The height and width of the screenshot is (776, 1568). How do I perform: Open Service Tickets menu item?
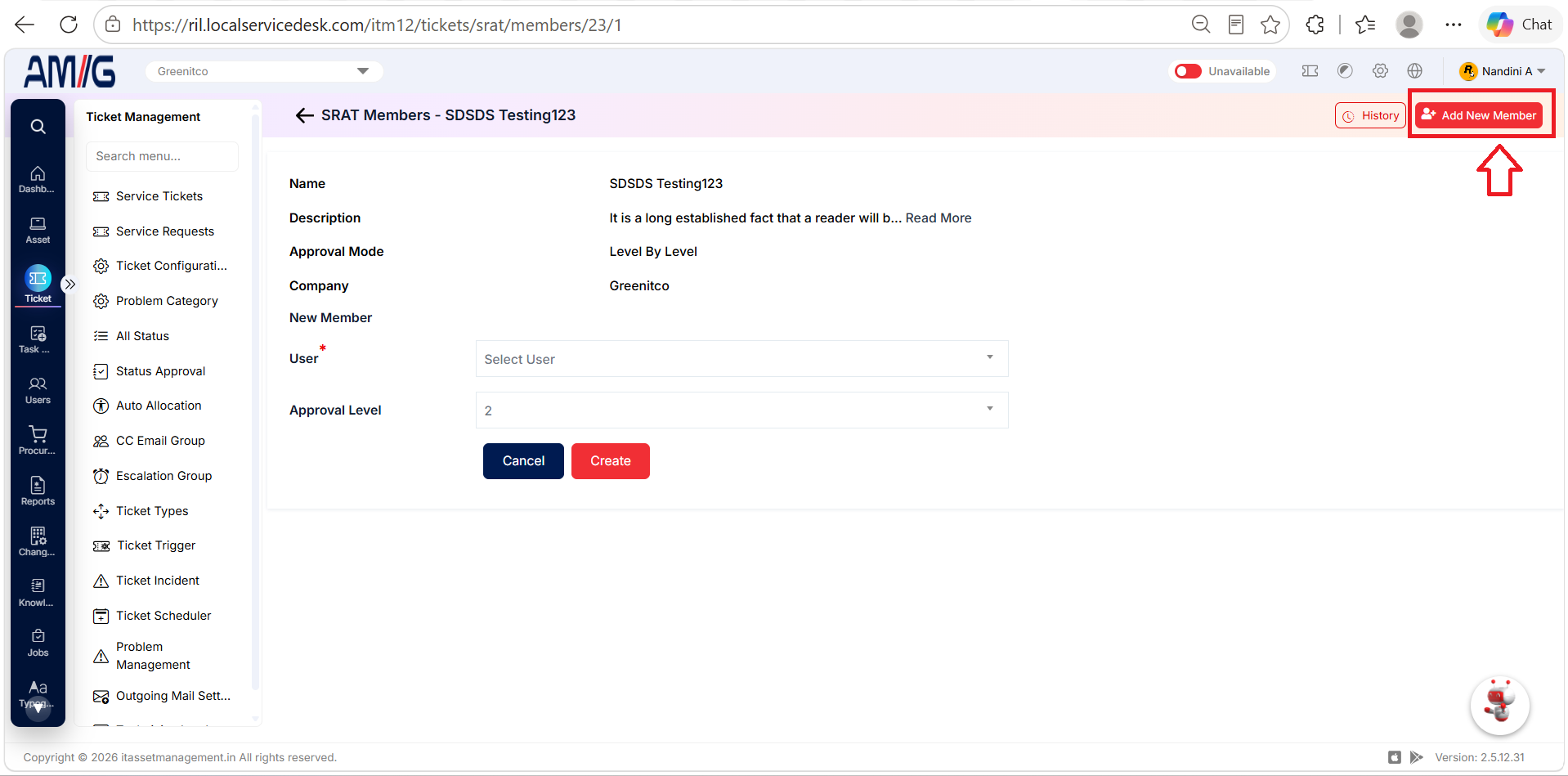coord(159,196)
